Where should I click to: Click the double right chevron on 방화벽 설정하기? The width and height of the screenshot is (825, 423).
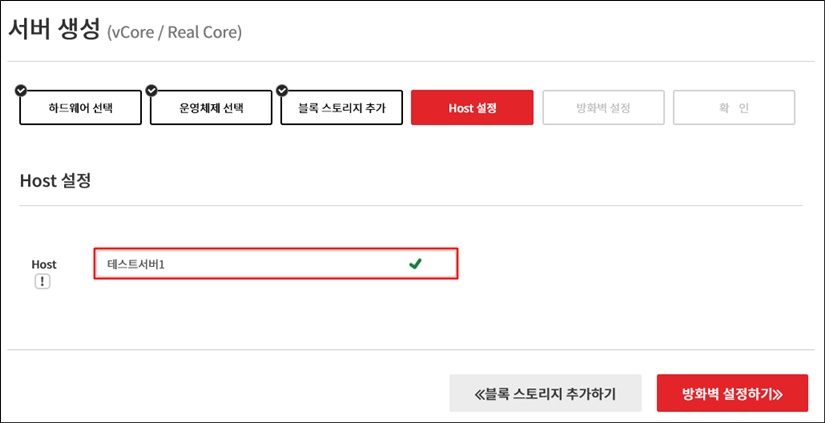pos(778,394)
